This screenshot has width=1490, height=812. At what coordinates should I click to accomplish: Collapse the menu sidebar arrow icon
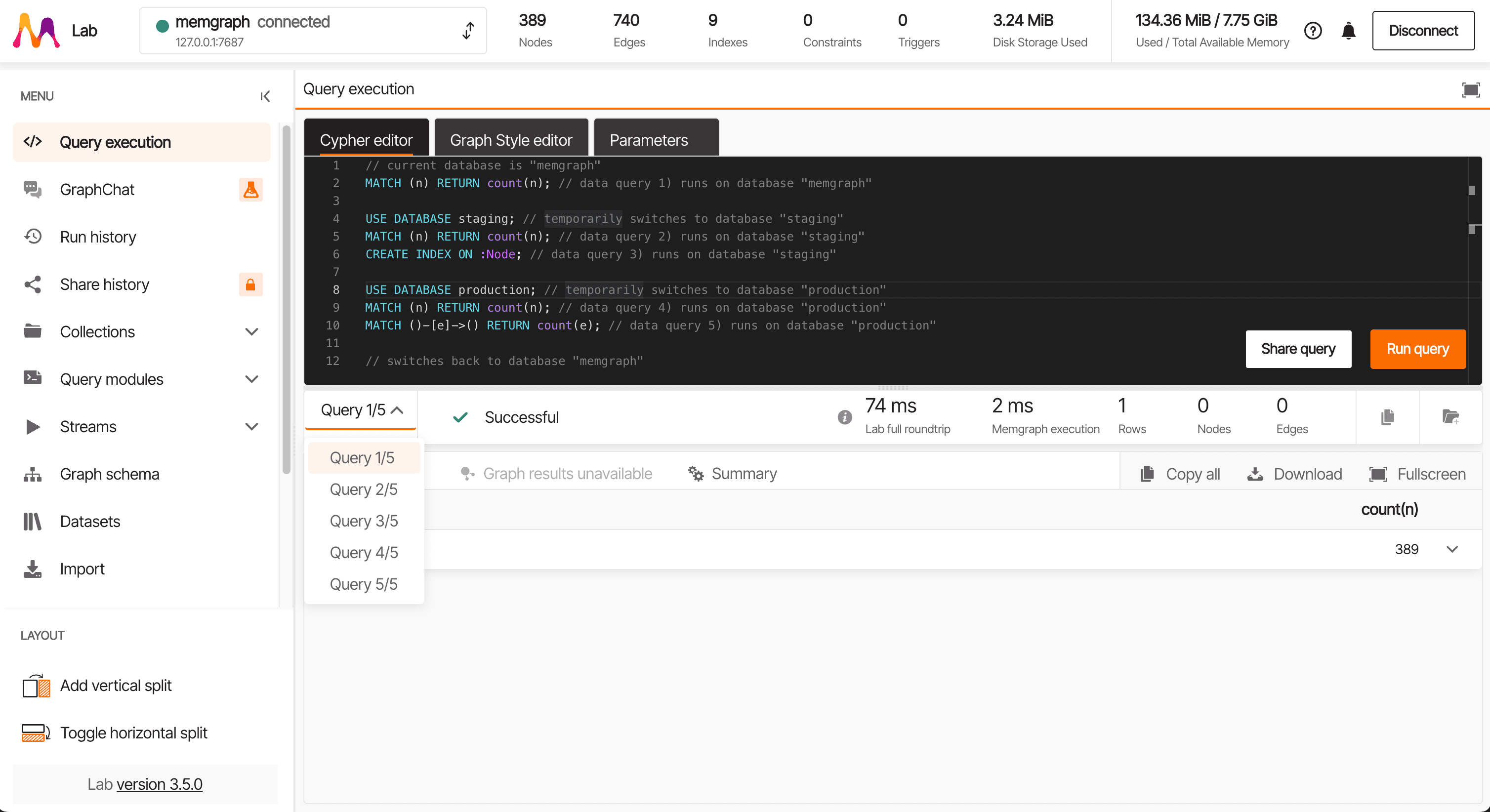click(x=265, y=96)
